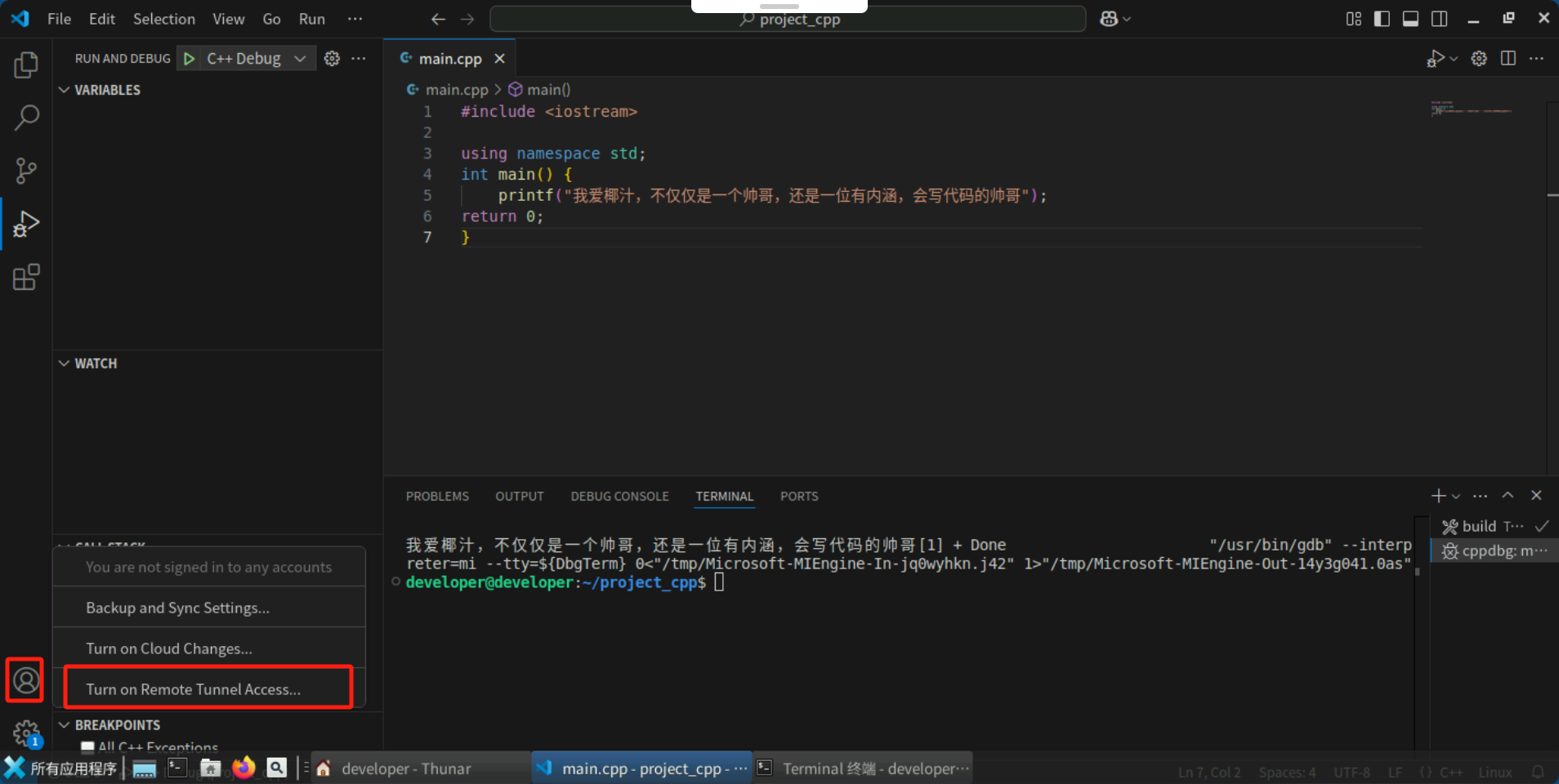Select Turn on Remote Tunnel Access

(193, 688)
